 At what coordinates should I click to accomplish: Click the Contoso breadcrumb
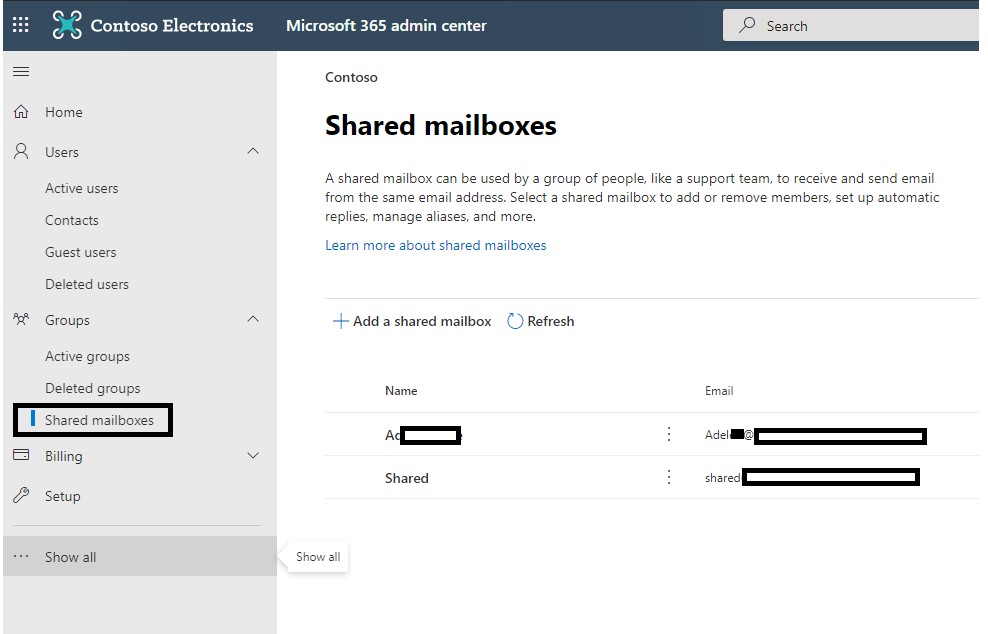[x=351, y=77]
